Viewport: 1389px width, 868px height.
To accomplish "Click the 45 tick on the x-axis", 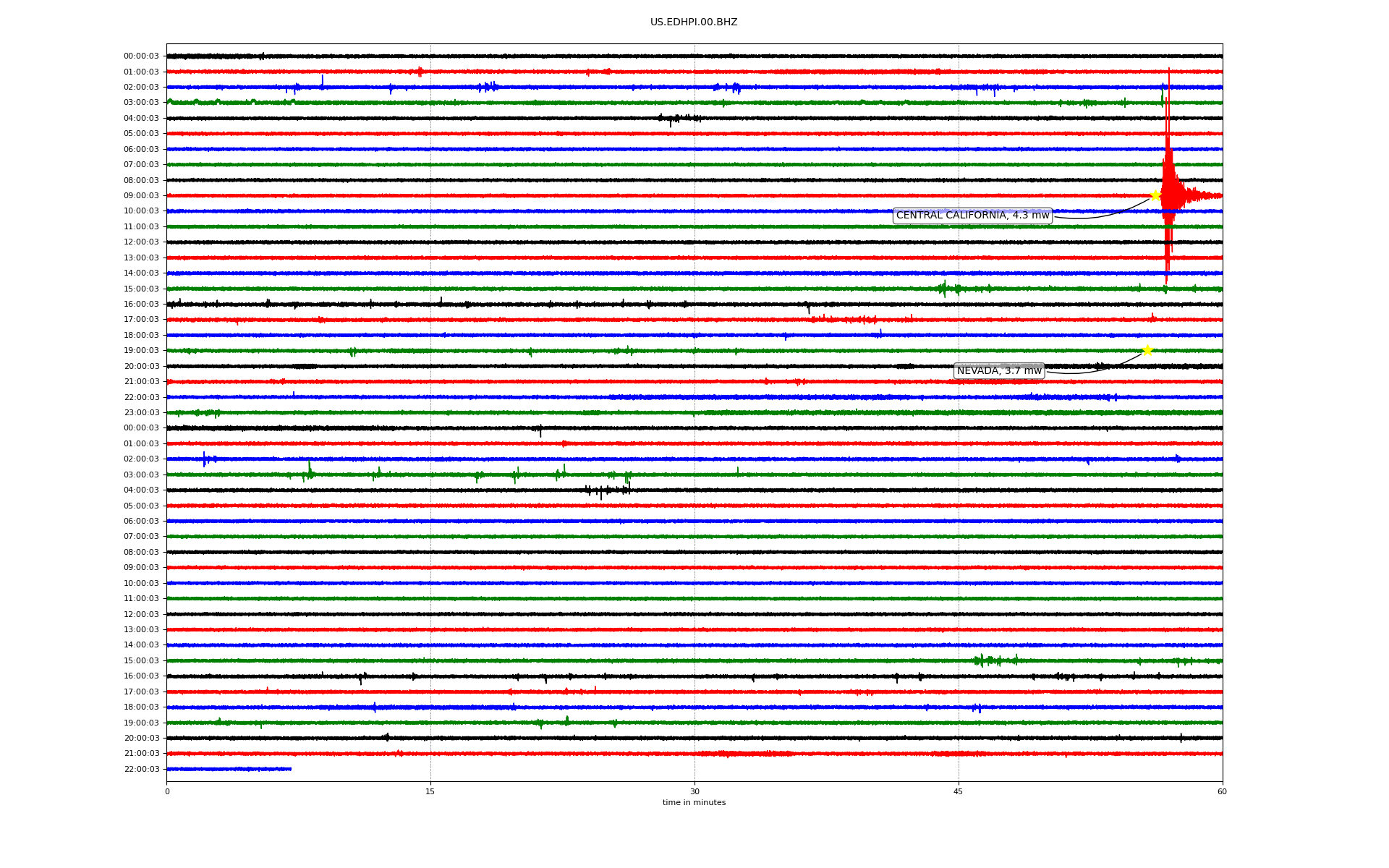I will tap(959, 791).
